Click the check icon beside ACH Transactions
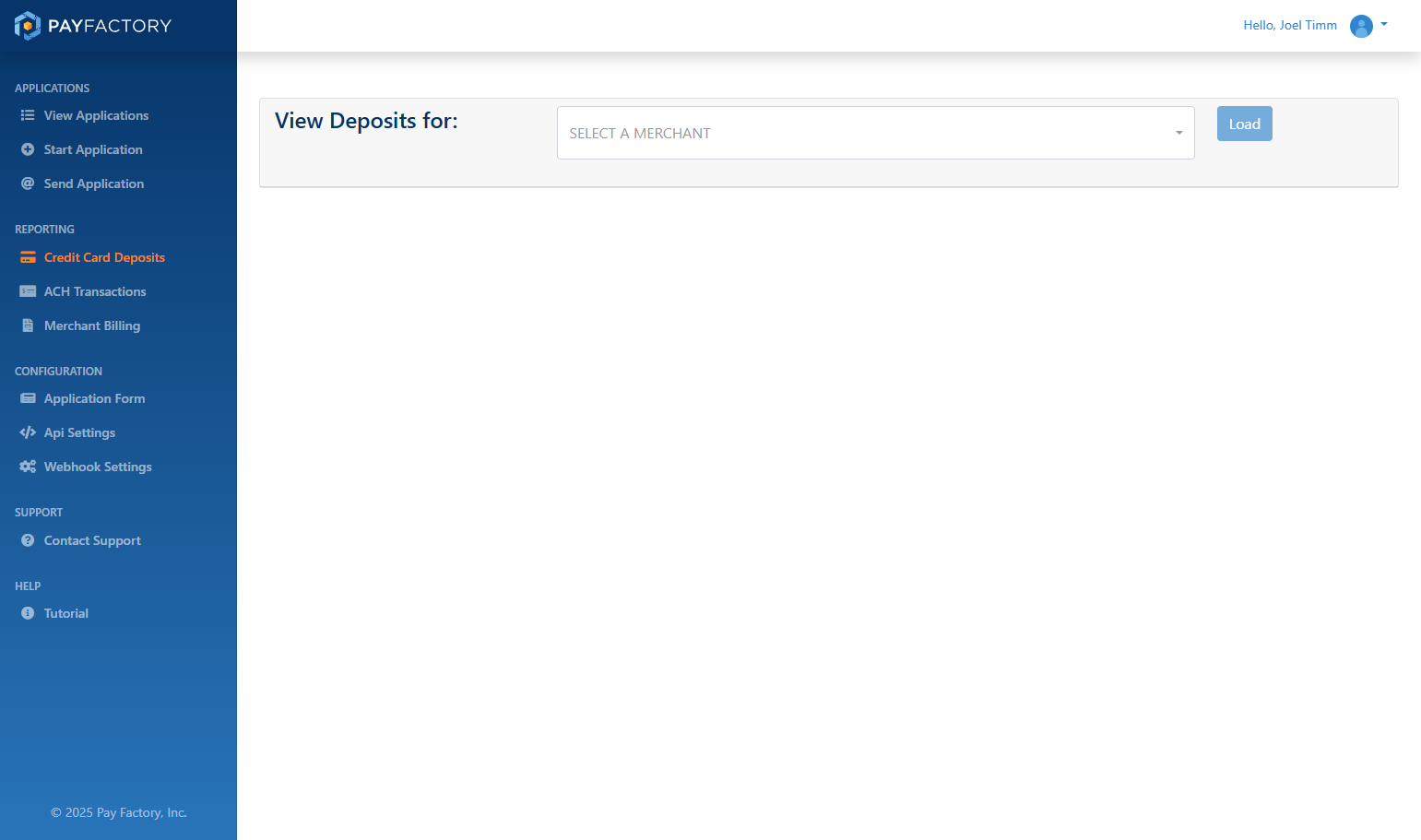1421x840 pixels. pos(28,291)
